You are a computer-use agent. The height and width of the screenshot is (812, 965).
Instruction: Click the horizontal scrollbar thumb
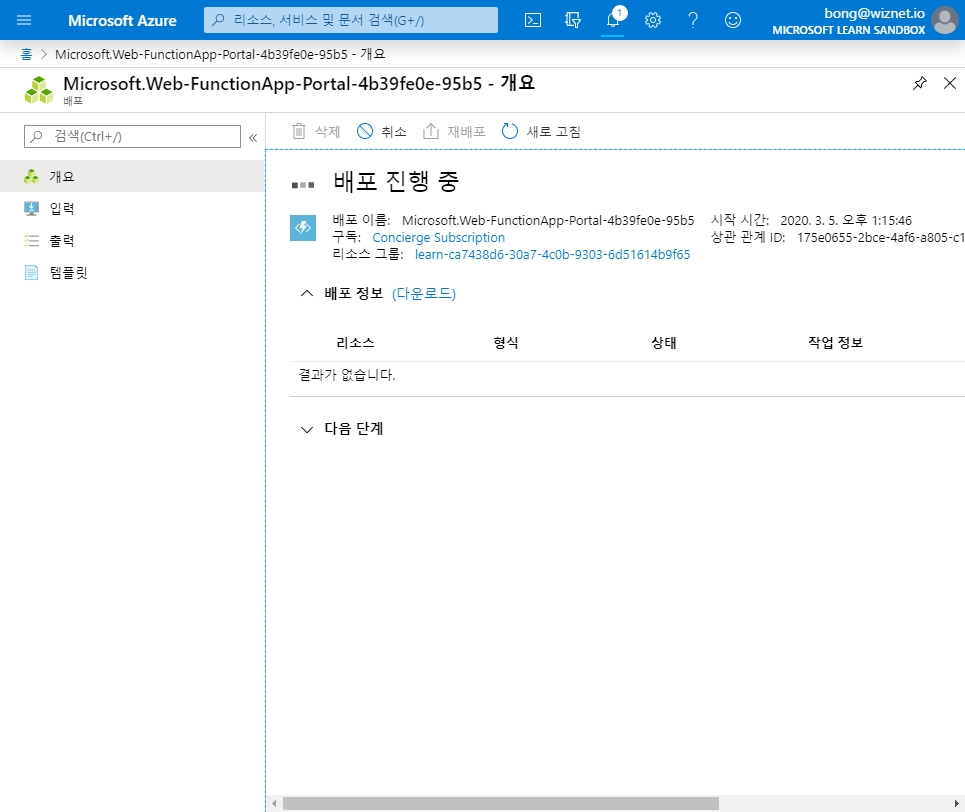(500, 803)
